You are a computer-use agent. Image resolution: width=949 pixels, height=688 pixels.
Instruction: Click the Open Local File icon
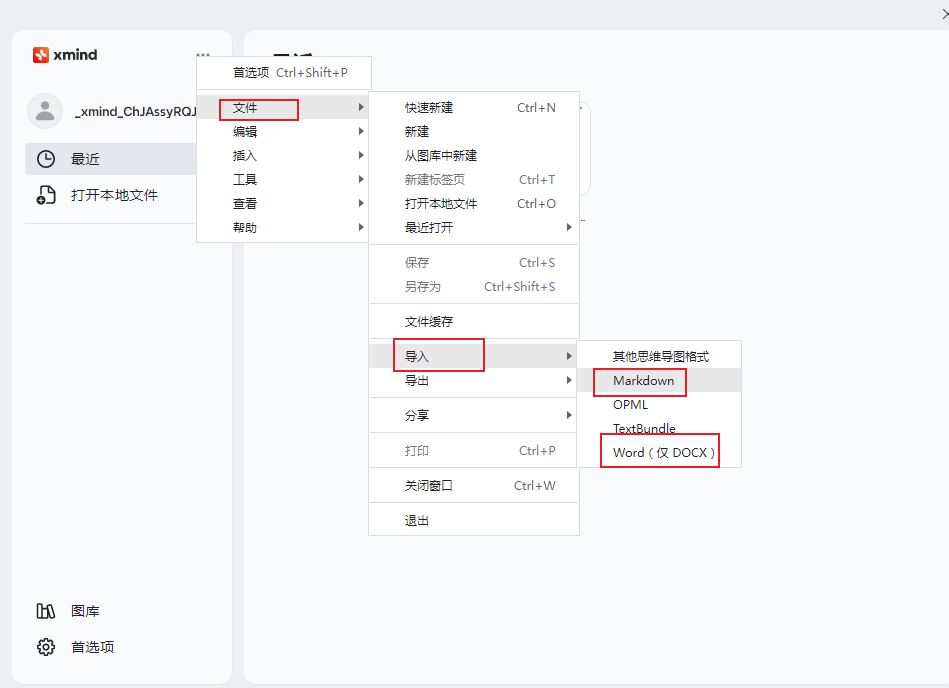point(46,195)
